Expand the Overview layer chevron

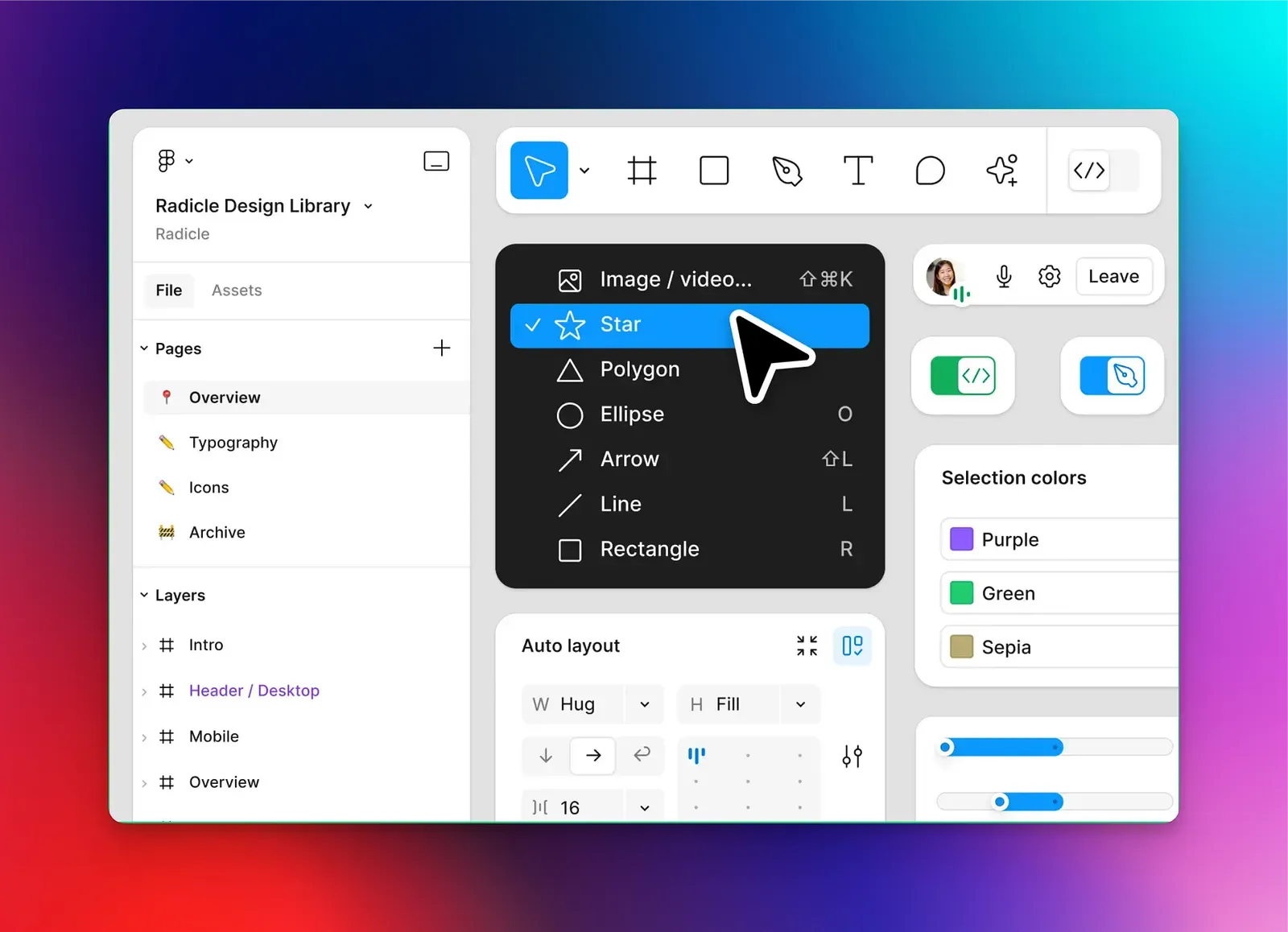144,783
